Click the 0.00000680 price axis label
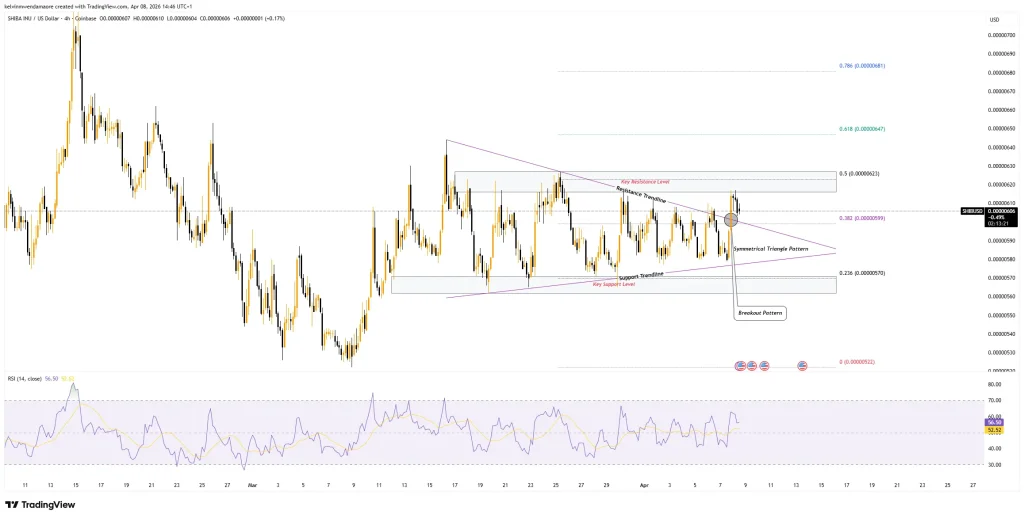Image resolution: width=1024 pixels, height=518 pixels. tap(1001, 73)
